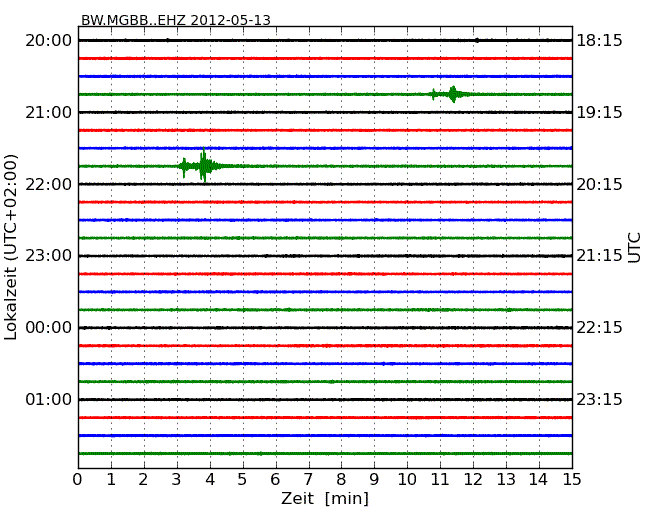Select the 01:00 local time label

(x=49, y=399)
